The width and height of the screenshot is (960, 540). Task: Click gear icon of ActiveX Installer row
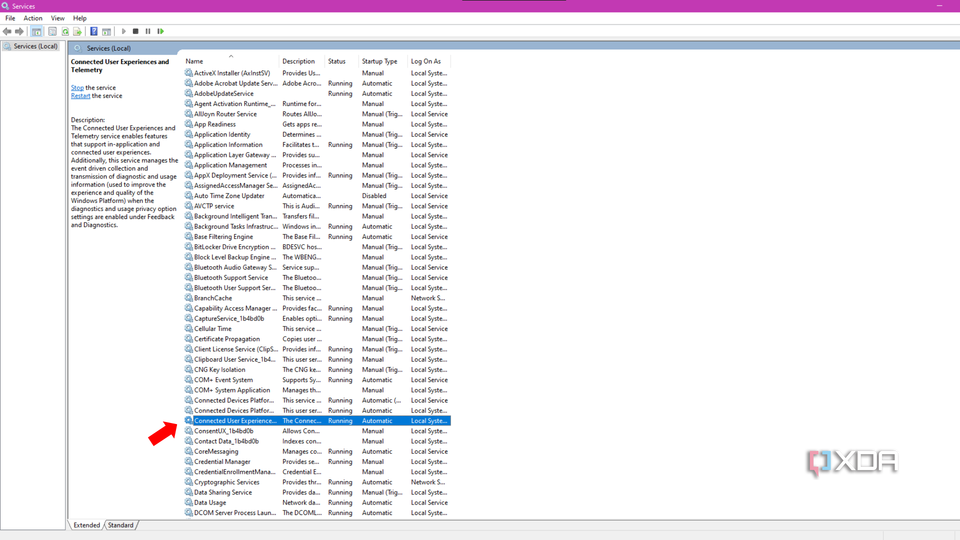pos(189,73)
